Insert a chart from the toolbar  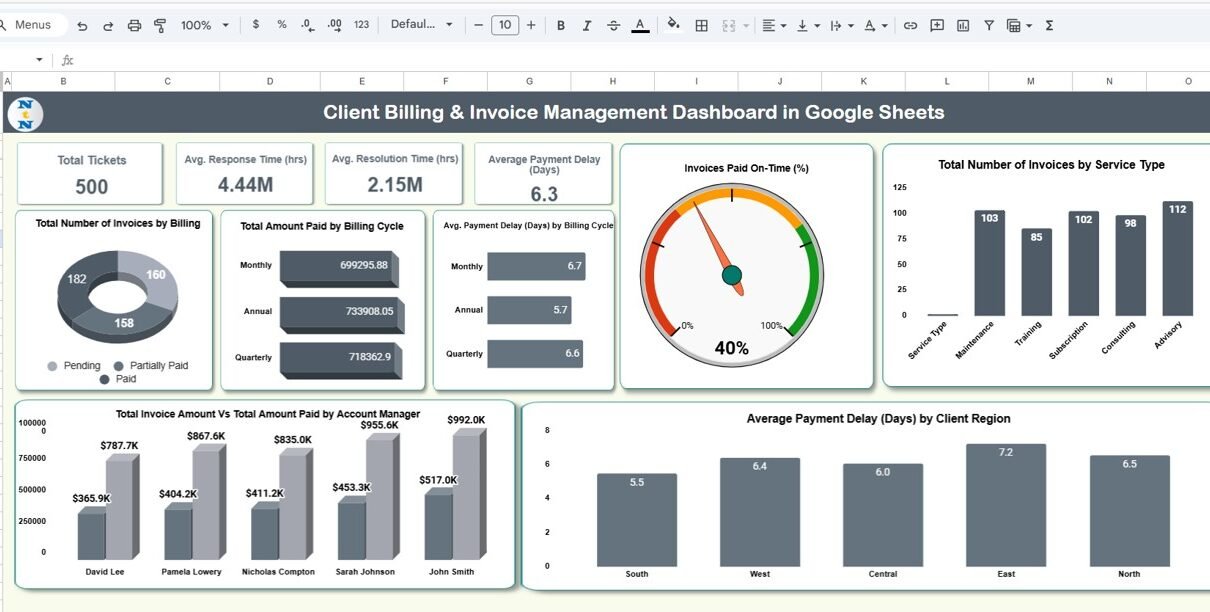(963, 25)
